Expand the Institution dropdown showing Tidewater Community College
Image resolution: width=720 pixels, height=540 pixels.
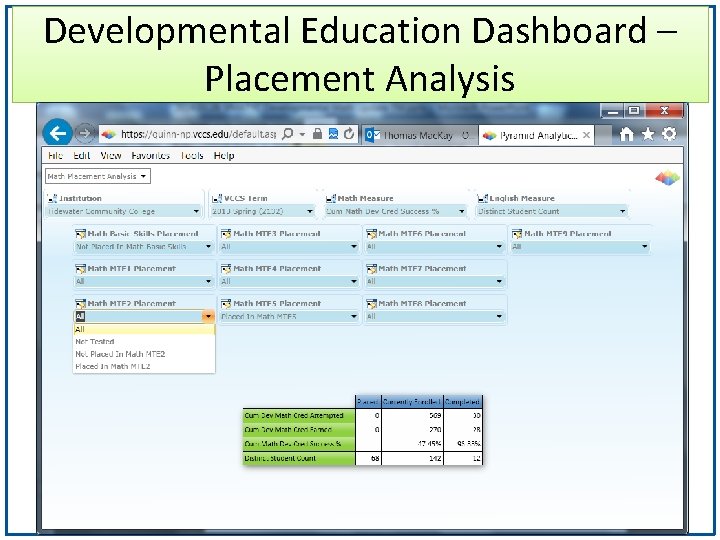coord(196,211)
